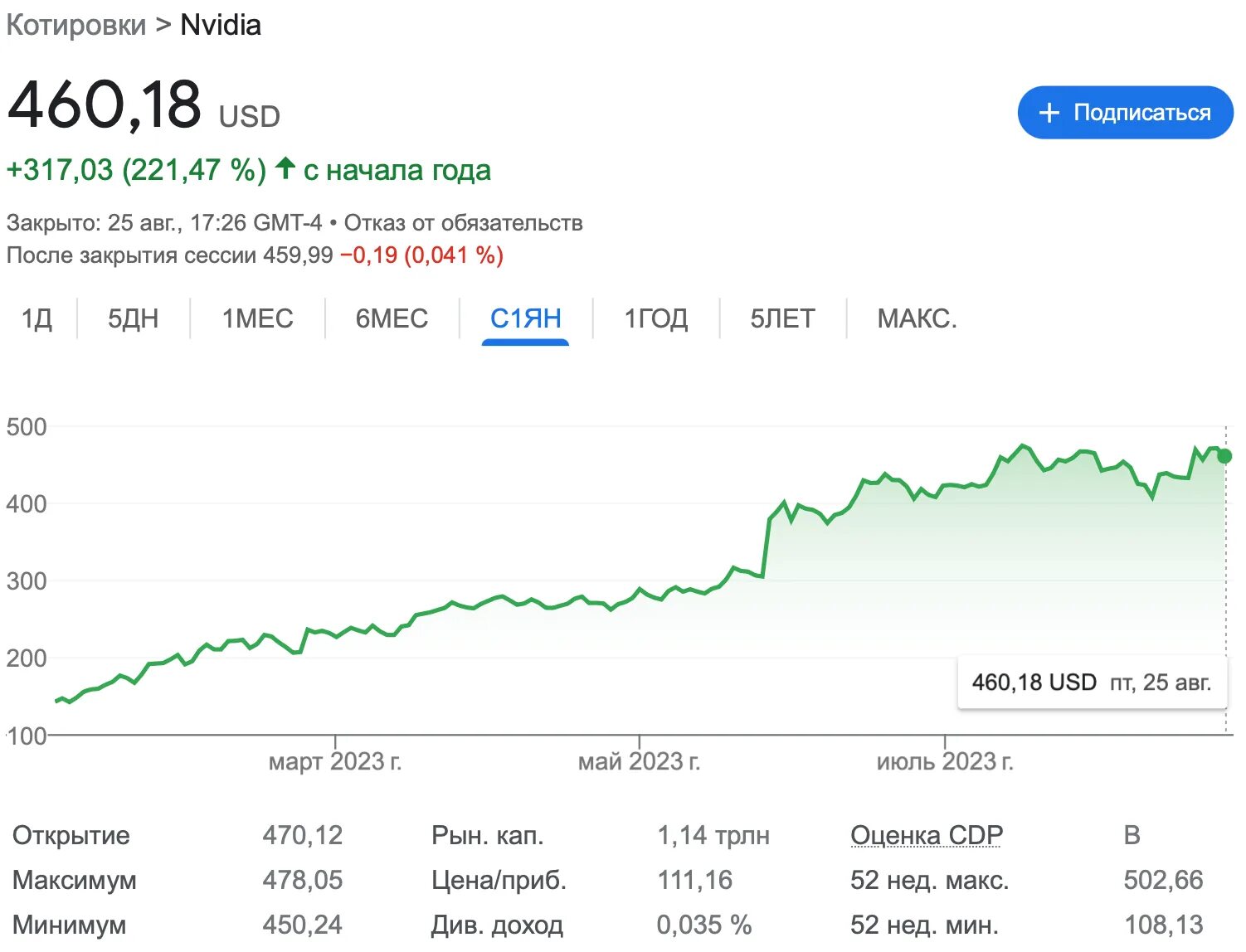Open the Отказ от обязательств link
This screenshot has height=952, width=1246.
[463, 223]
